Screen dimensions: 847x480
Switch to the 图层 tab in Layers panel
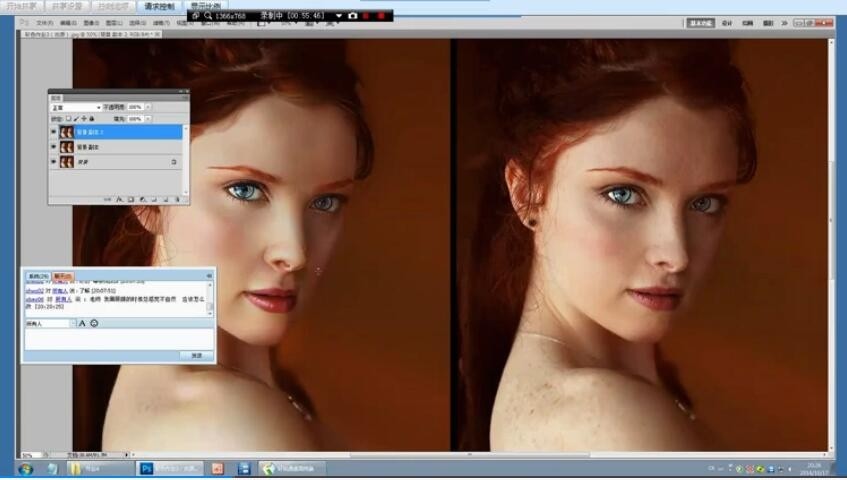(x=56, y=98)
